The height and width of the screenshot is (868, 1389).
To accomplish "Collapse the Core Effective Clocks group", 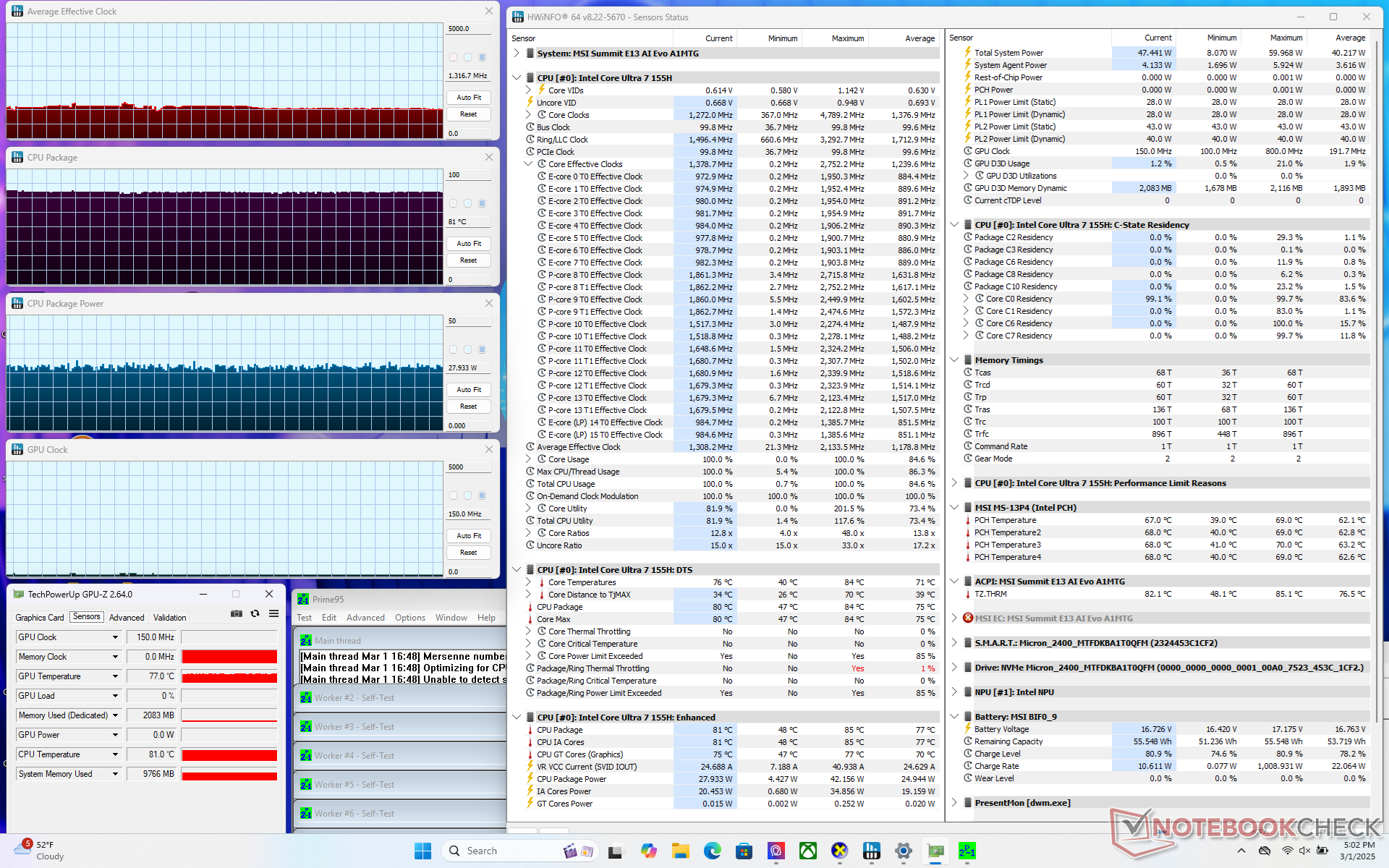I will click(x=528, y=164).
